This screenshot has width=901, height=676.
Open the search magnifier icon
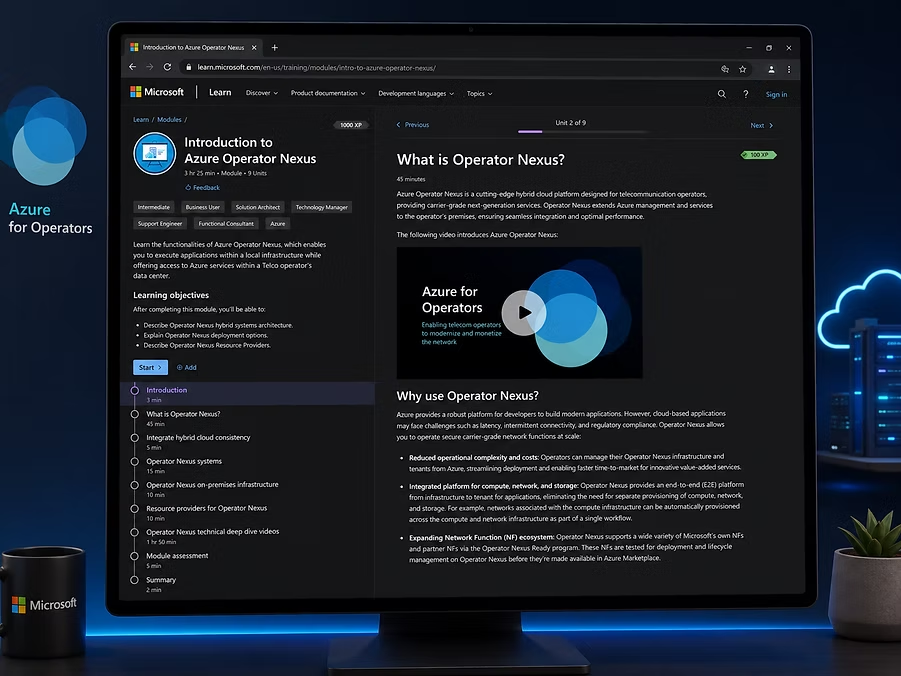click(722, 94)
